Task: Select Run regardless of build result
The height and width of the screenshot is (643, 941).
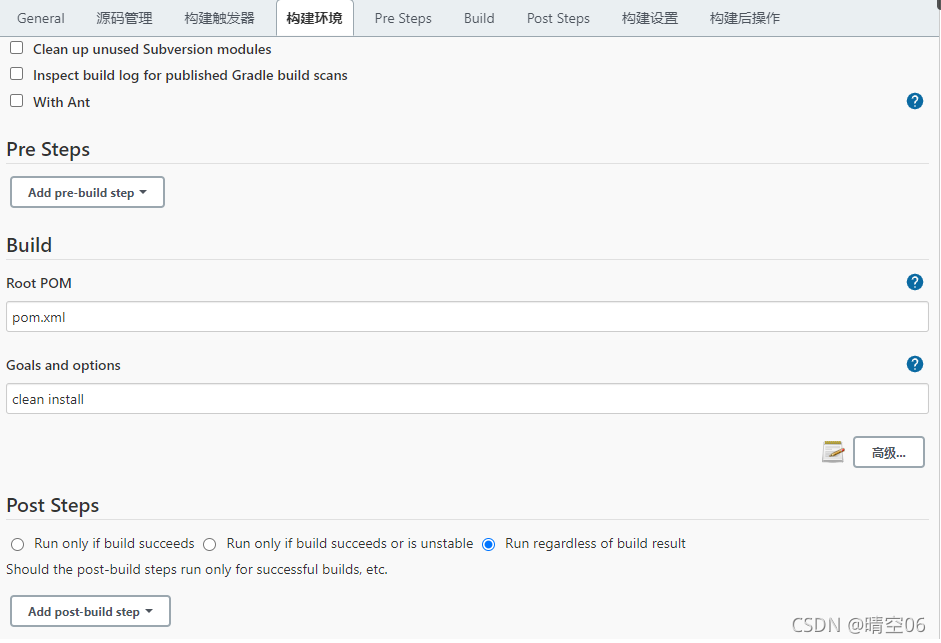Action: coord(489,544)
